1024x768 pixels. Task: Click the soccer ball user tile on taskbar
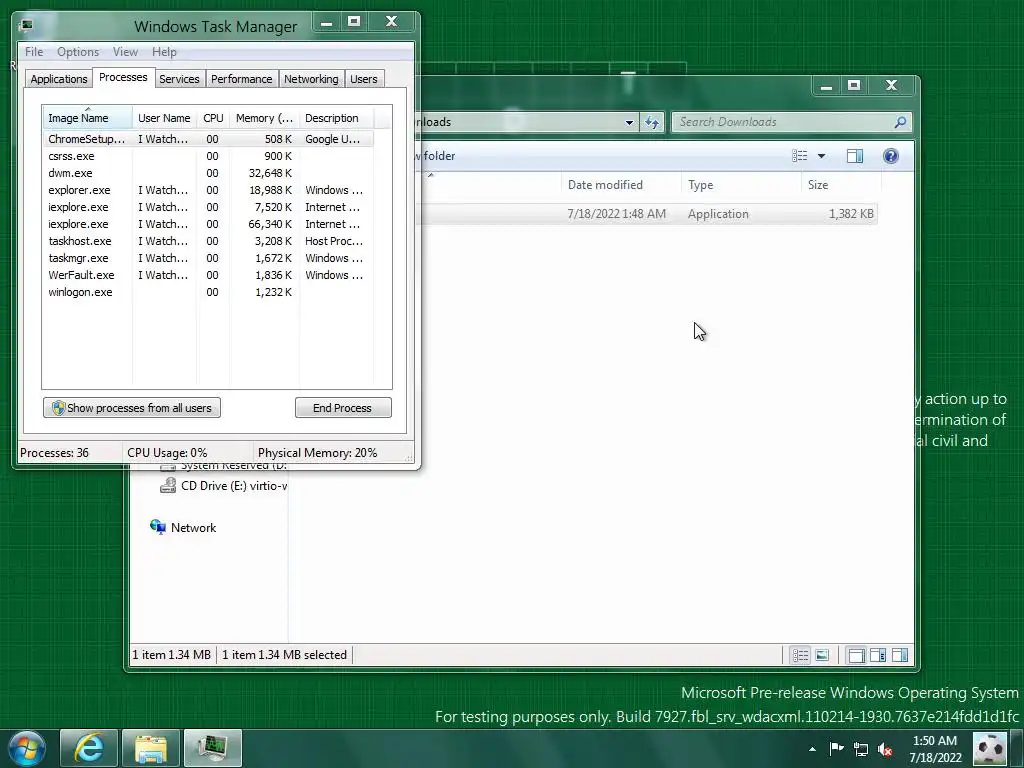pos(990,749)
